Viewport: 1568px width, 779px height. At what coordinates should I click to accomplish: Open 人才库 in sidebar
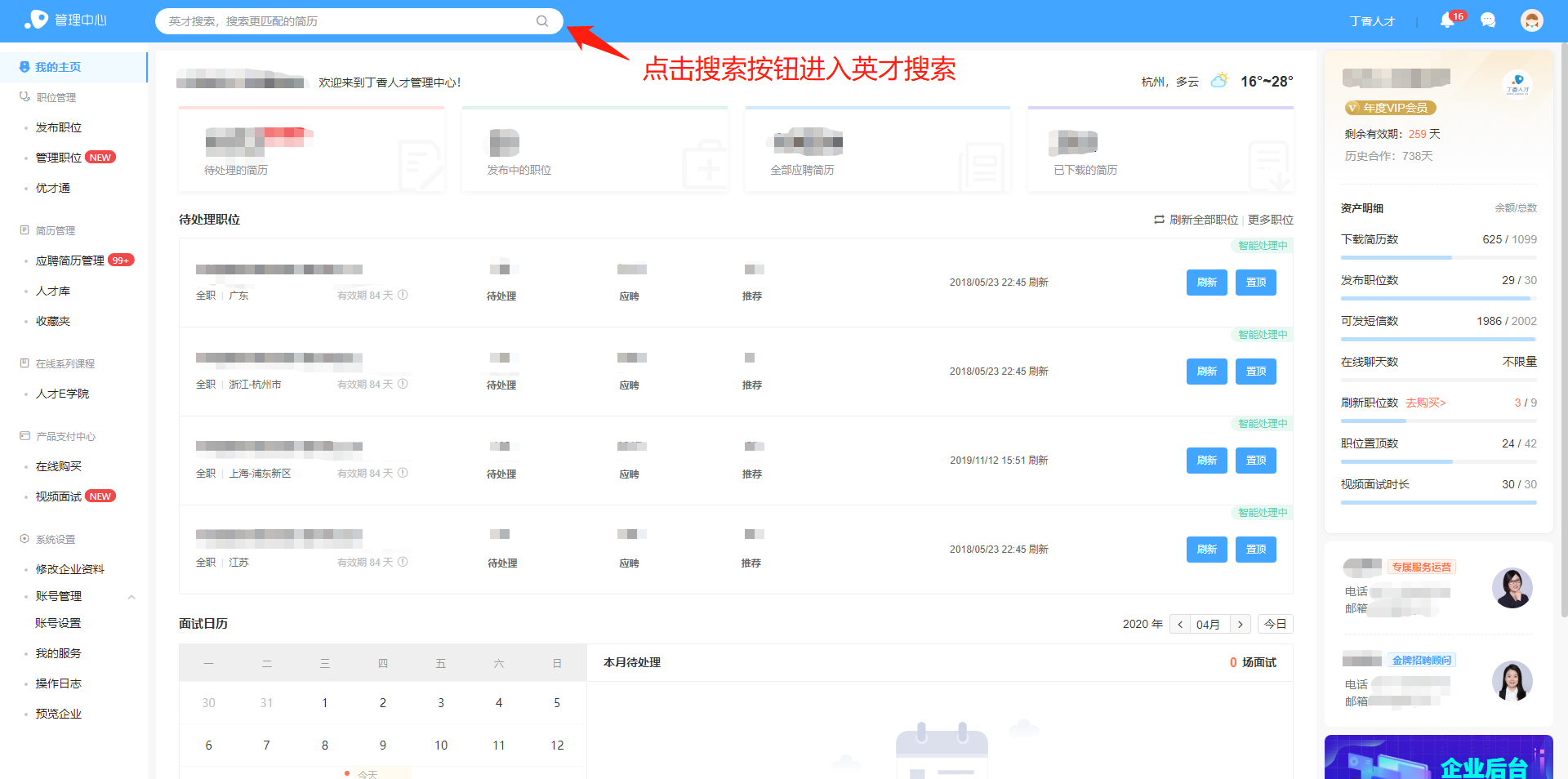click(x=53, y=291)
